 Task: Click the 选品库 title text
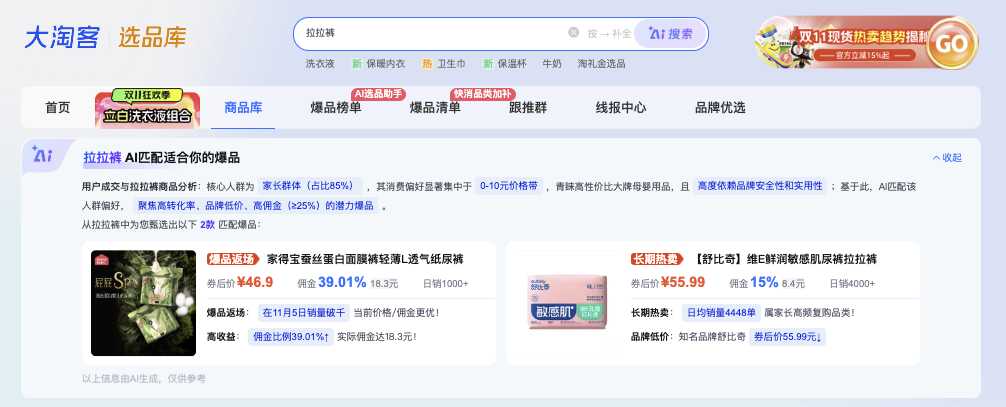tap(152, 38)
